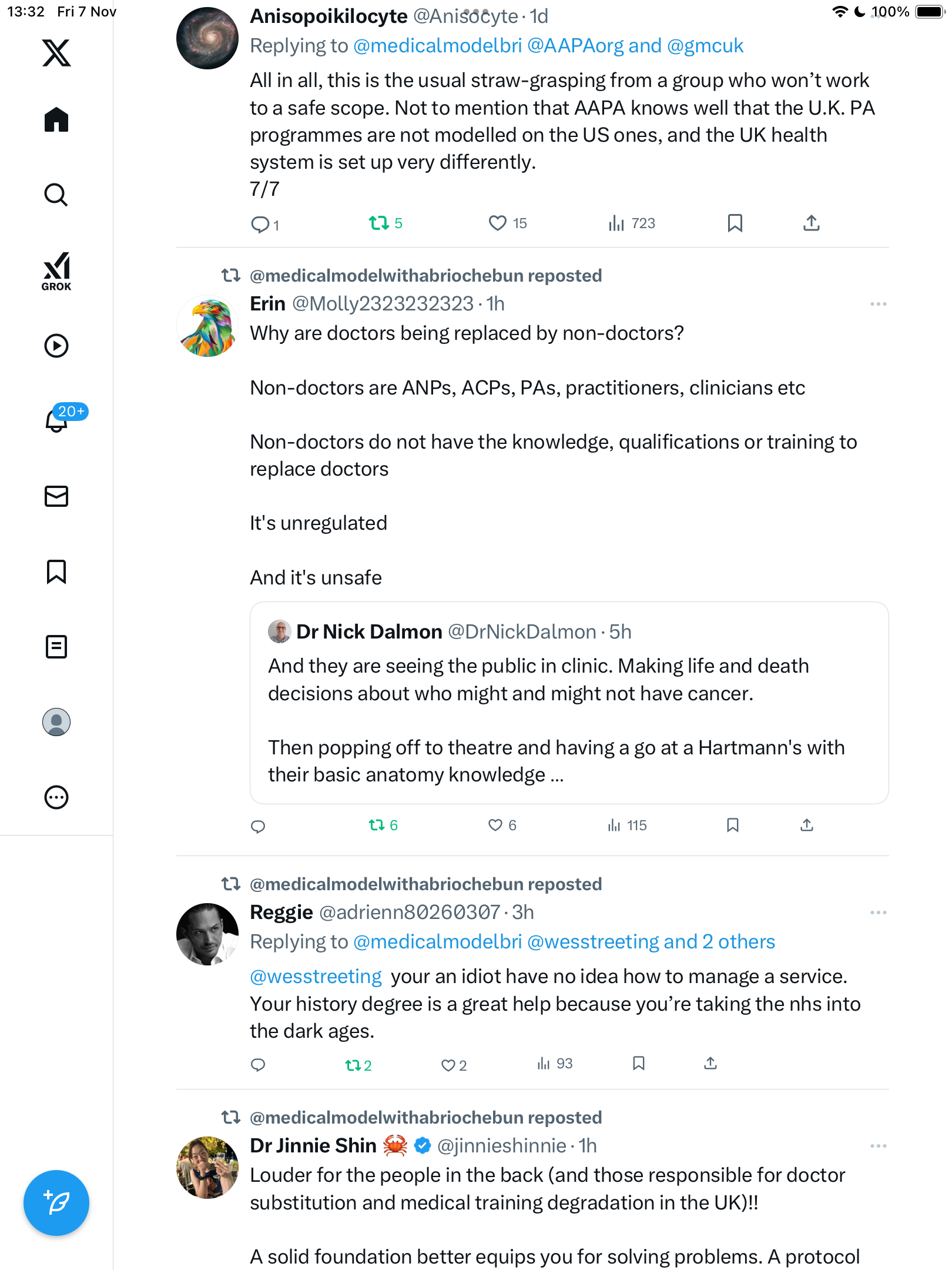Bookmark Reggie's reply to wesstreeting
Viewport: 952px width, 1270px height.
(639, 1063)
